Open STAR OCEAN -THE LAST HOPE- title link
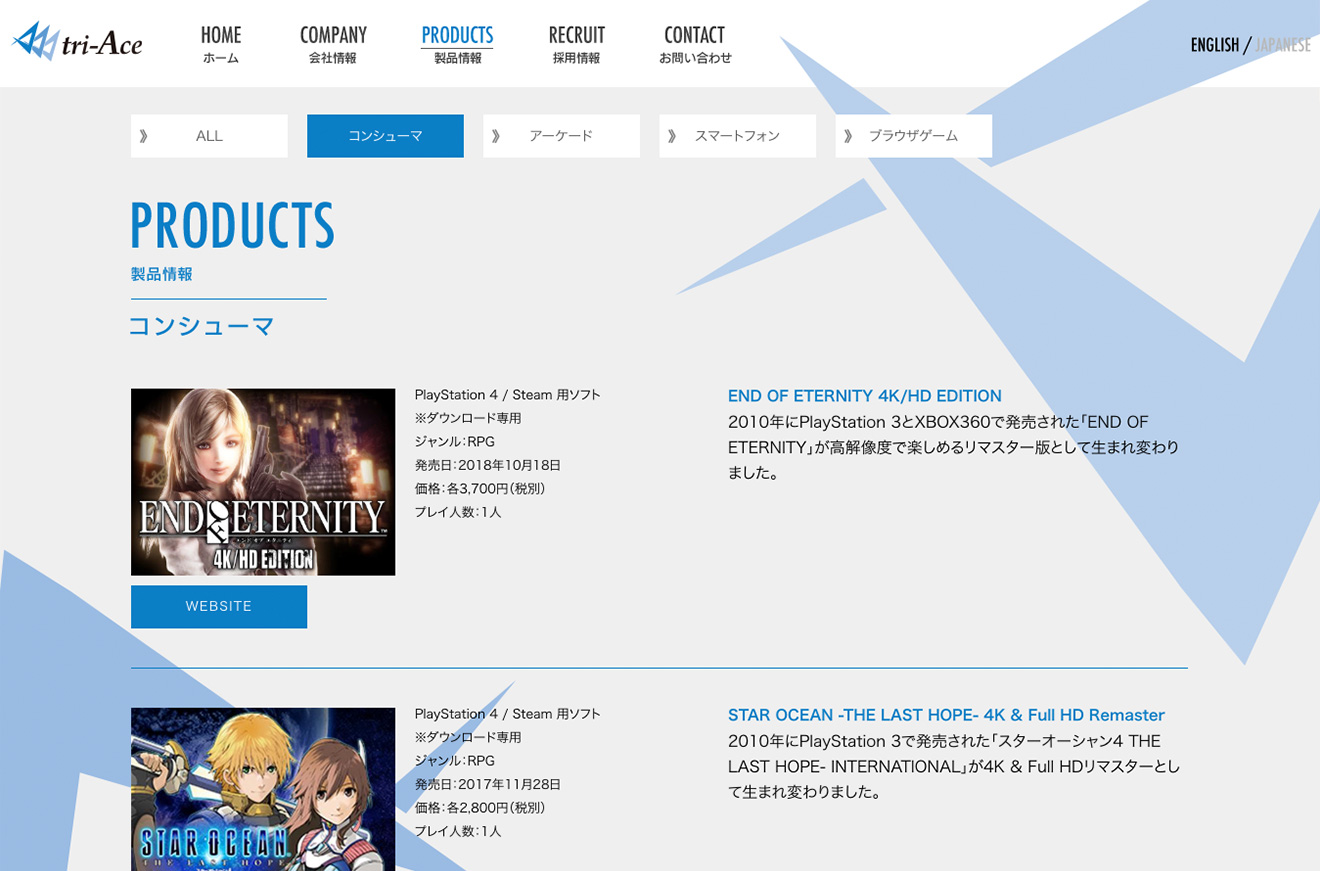1320x871 pixels. [946, 715]
